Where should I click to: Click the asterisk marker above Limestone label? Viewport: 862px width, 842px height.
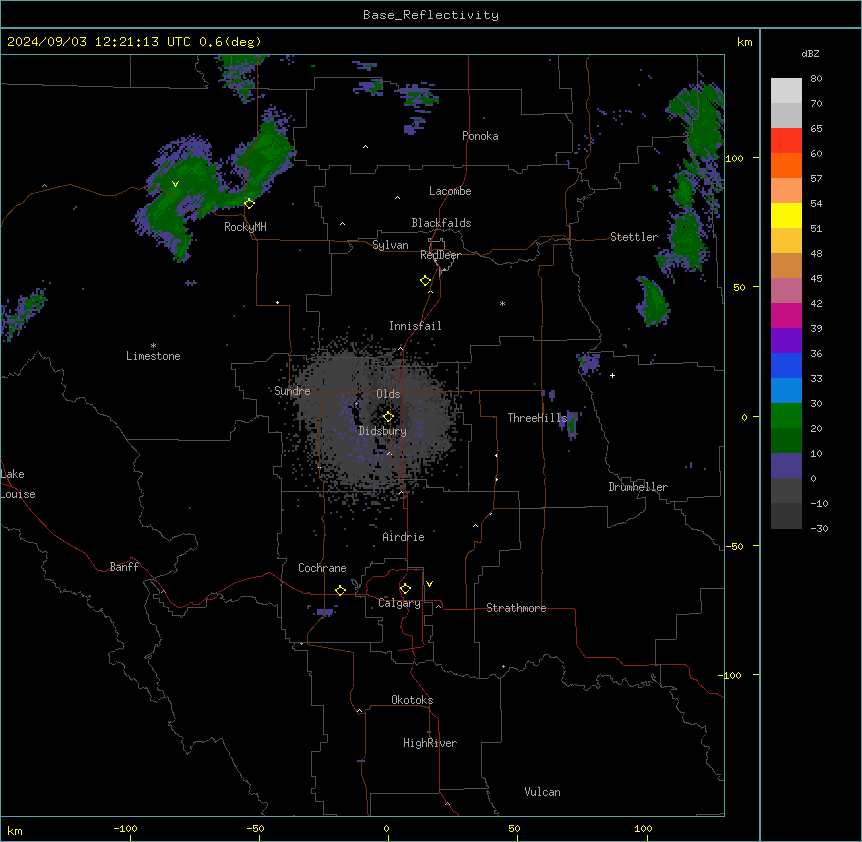pos(153,346)
